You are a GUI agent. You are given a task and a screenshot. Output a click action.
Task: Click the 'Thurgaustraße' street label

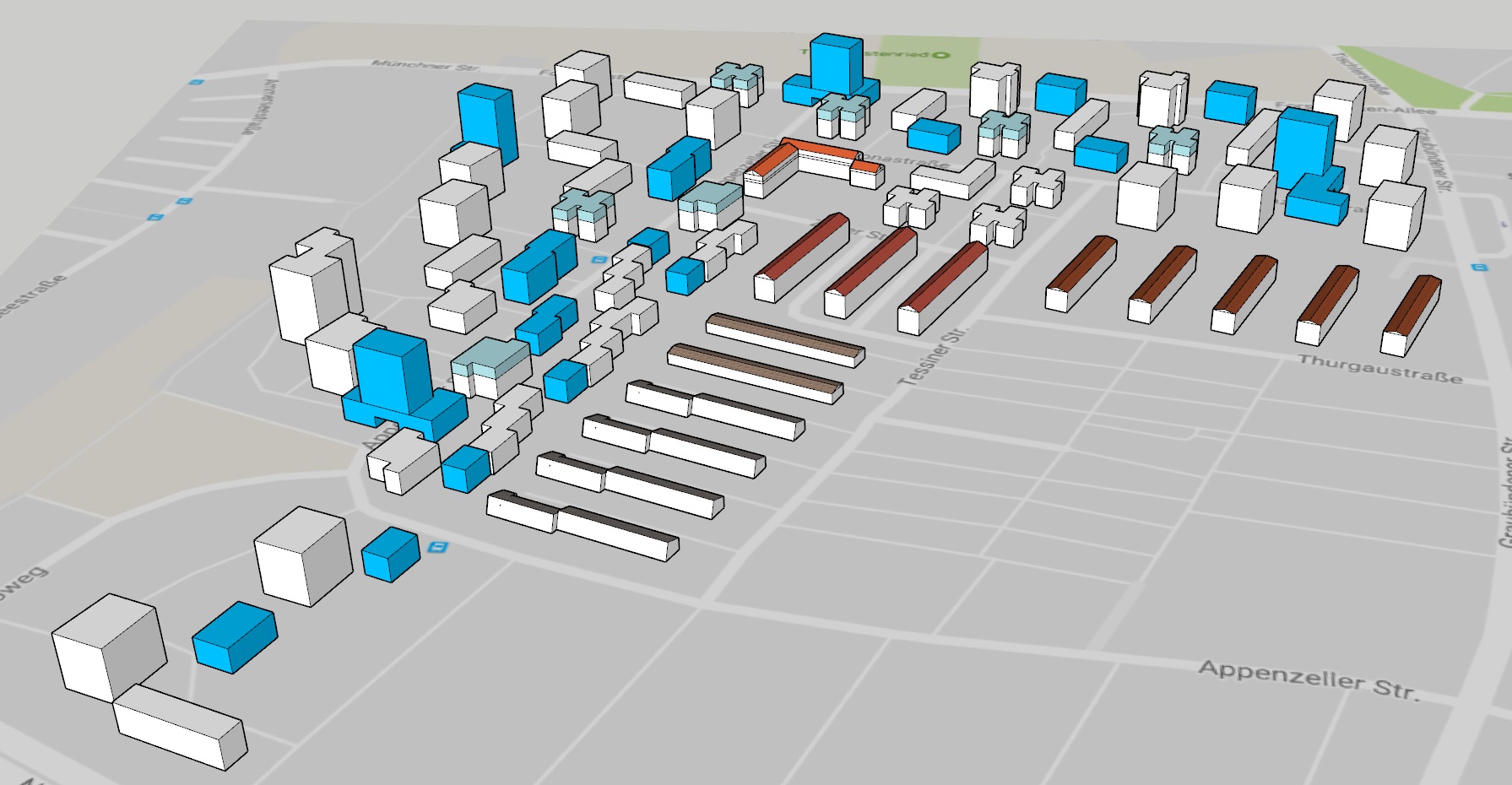click(1379, 370)
